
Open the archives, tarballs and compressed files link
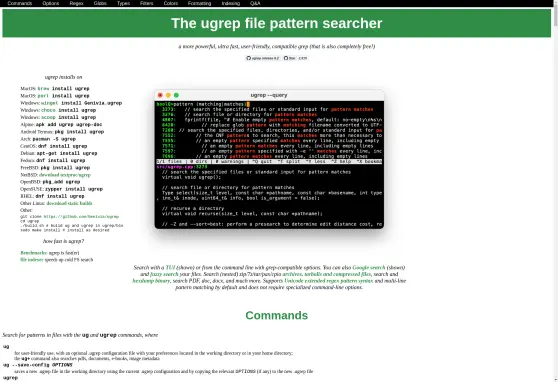(x=327, y=274)
